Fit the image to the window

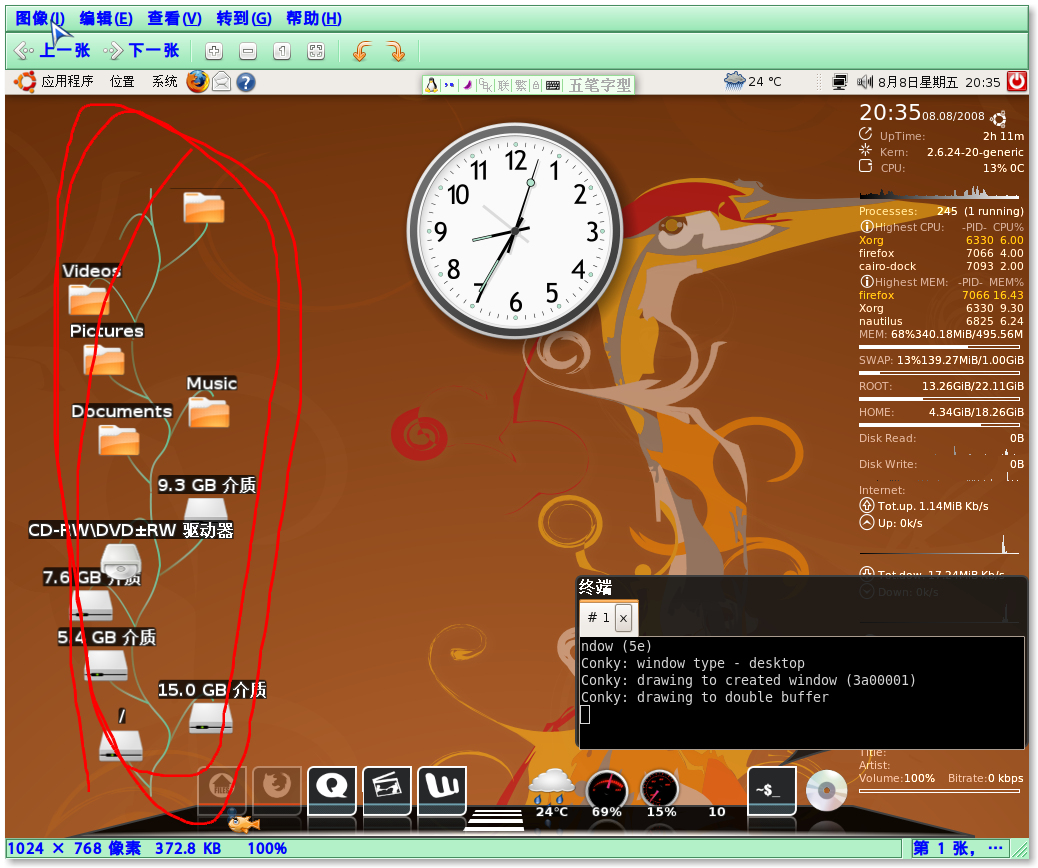(x=316, y=51)
